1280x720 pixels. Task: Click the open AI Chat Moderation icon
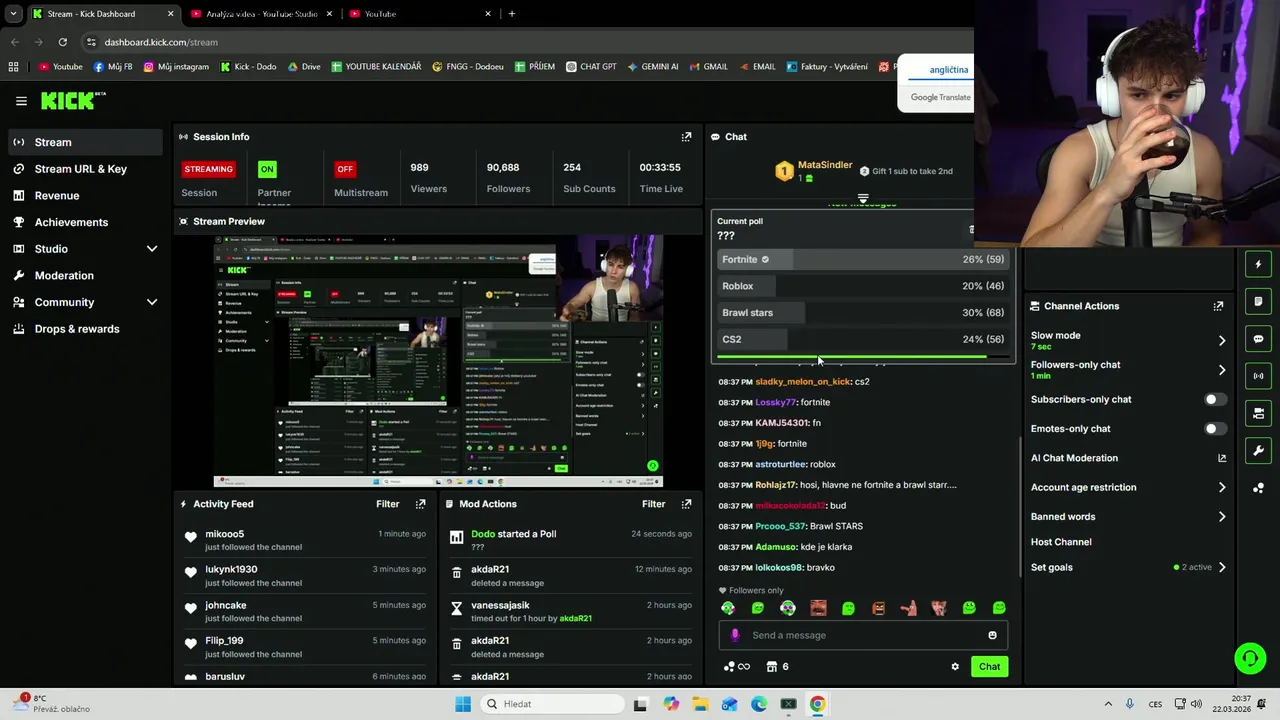pos(1221,458)
